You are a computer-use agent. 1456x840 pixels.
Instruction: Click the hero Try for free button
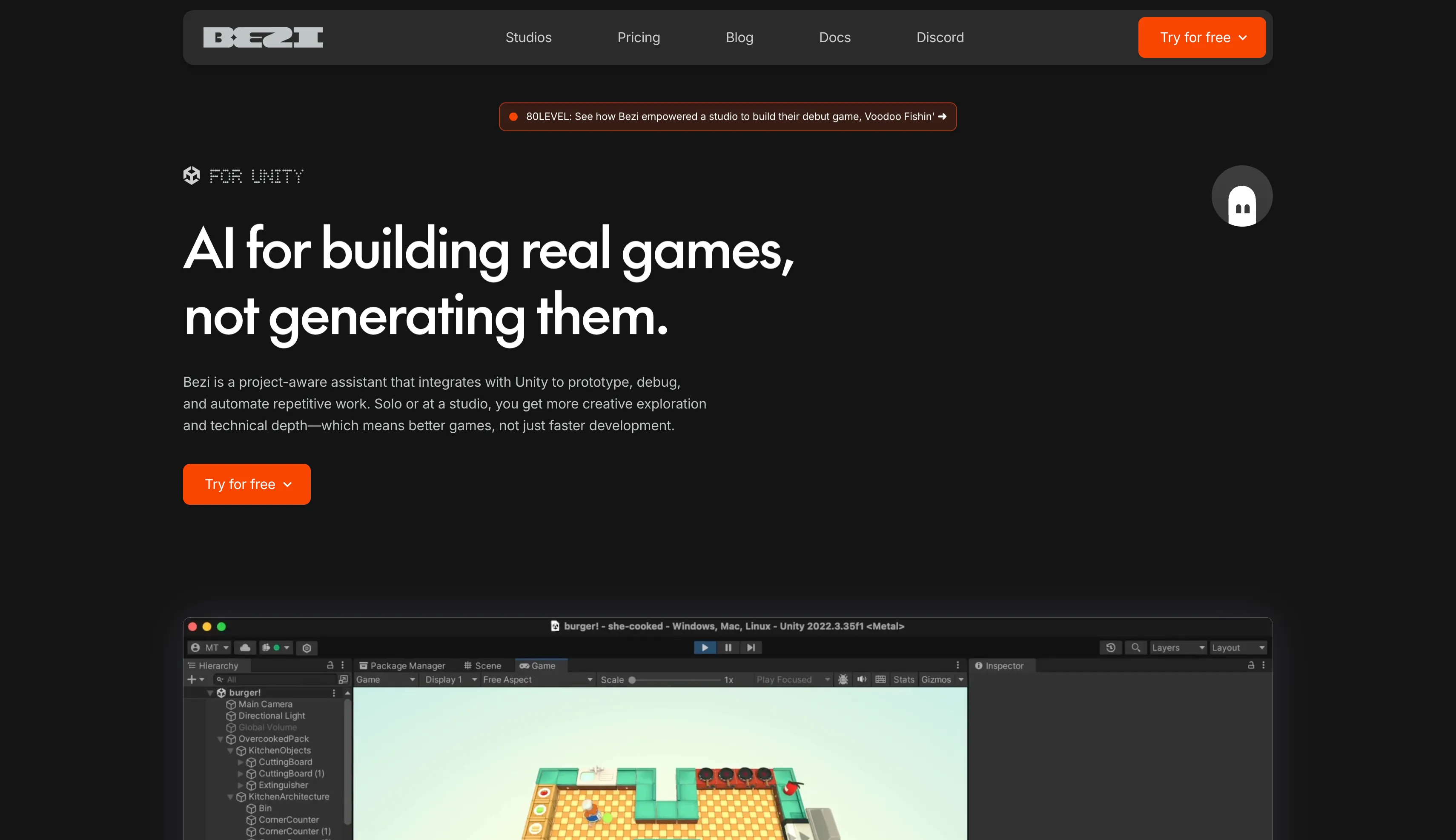pos(247,484)
